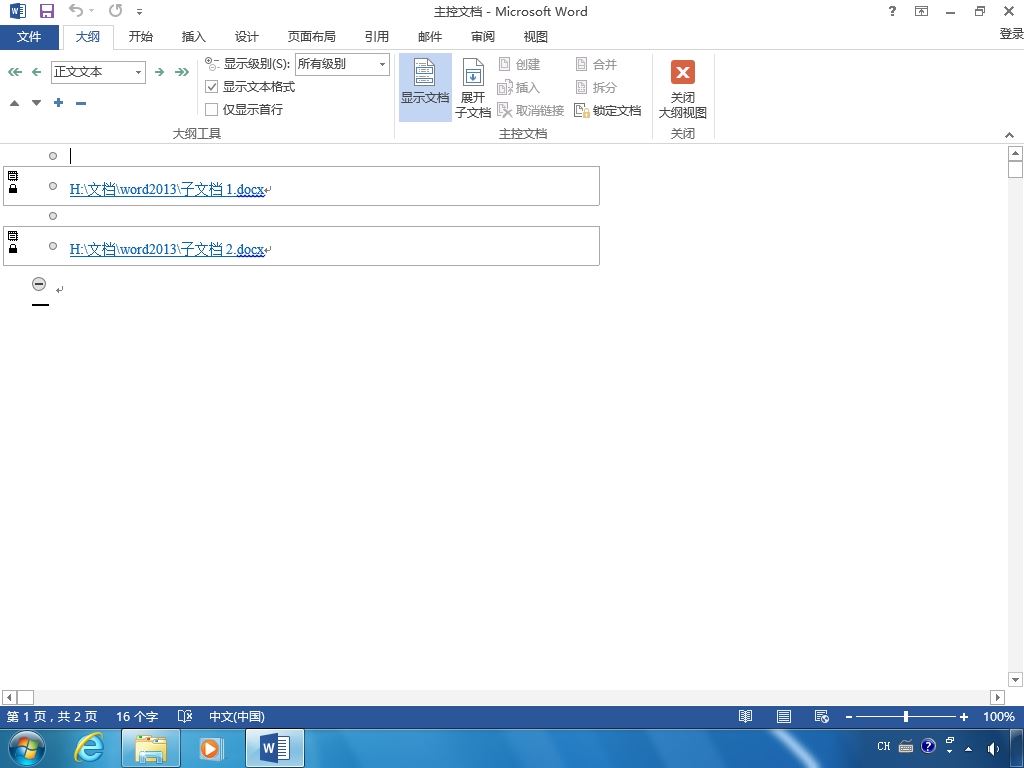Click subdocument icon for 子文档 1

(x=13, y=176)
